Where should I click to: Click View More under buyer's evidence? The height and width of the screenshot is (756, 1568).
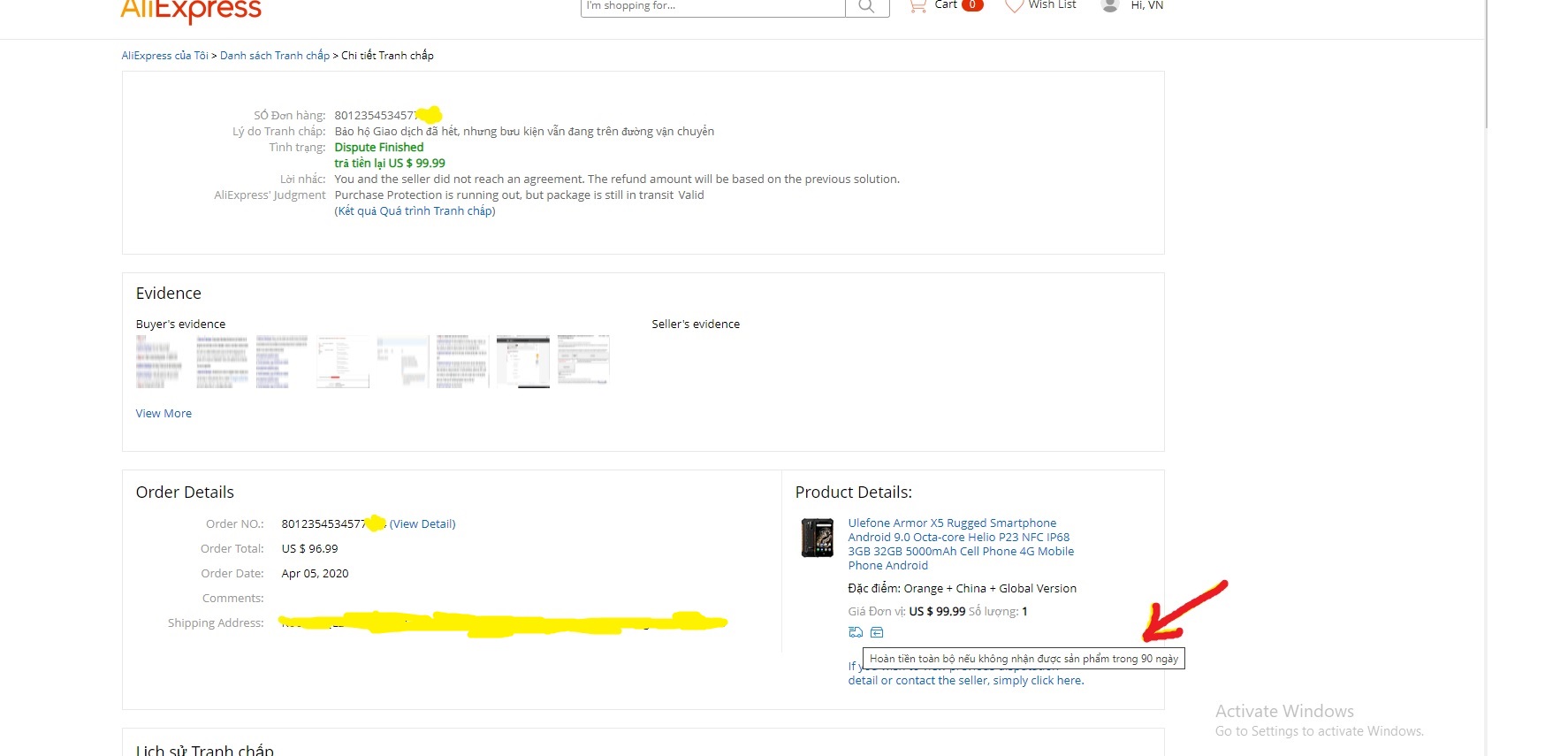pos(164,414)
